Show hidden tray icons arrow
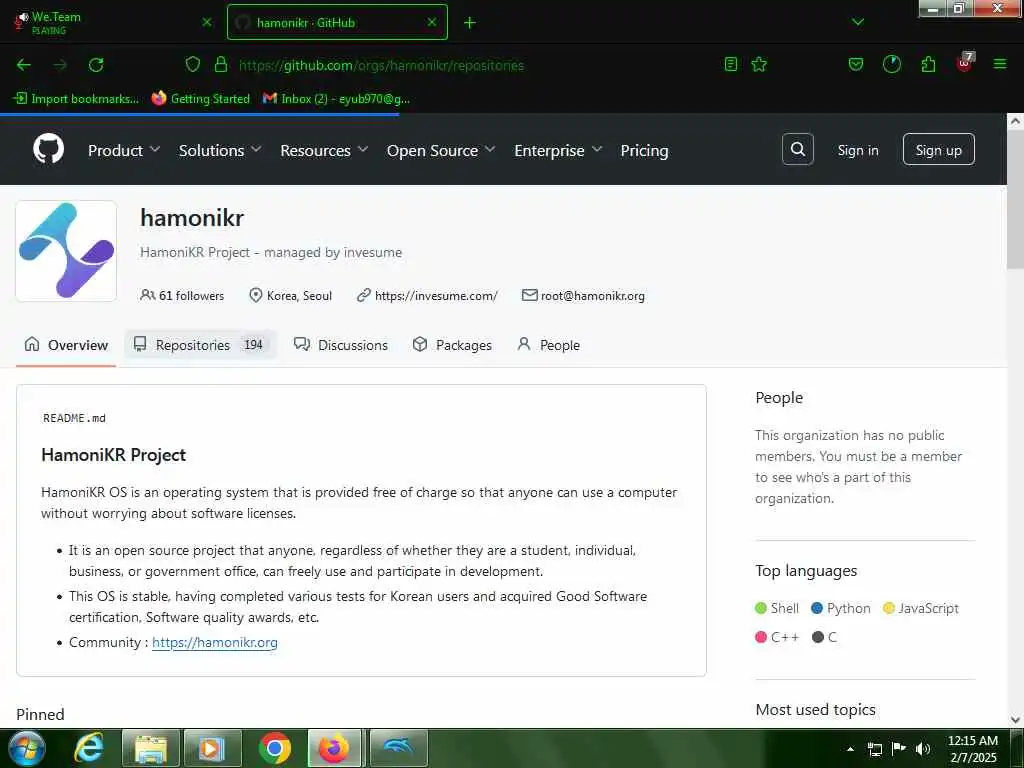This screenshot has height=768, width=1024. tap(850, 749)
